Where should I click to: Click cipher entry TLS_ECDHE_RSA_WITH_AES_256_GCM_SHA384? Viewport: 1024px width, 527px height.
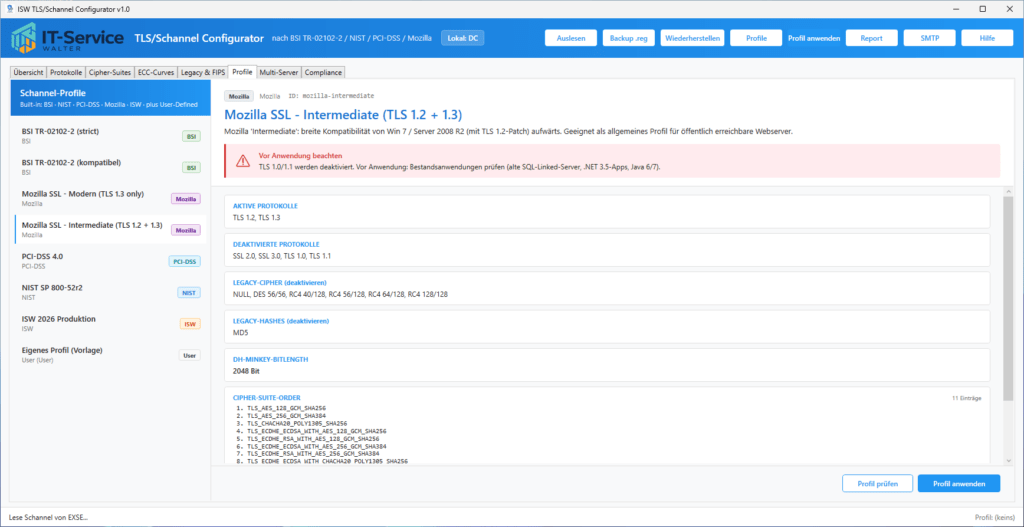(314, 453)
